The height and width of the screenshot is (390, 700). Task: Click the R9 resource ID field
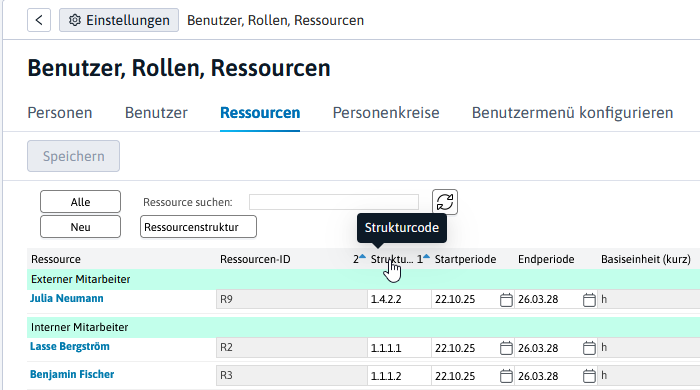coord(292,299)
